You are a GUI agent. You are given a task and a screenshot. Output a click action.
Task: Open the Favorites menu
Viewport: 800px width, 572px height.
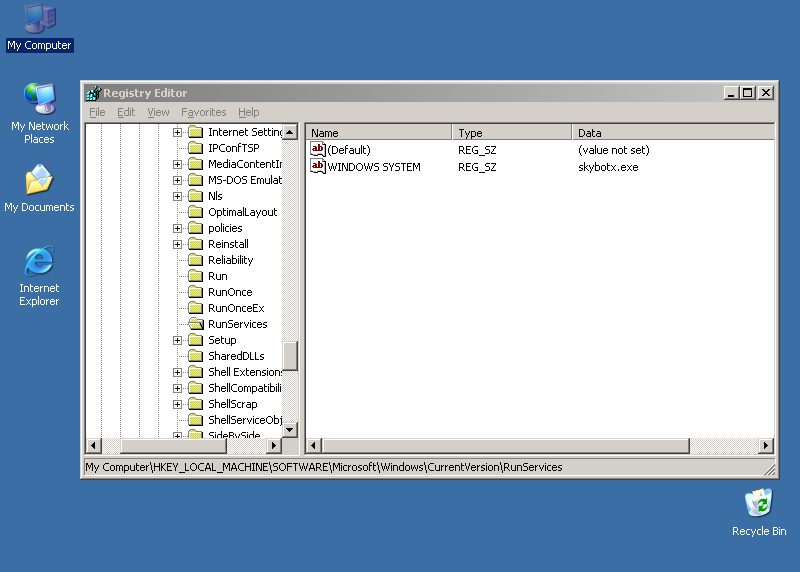click(x=204, y=112)
